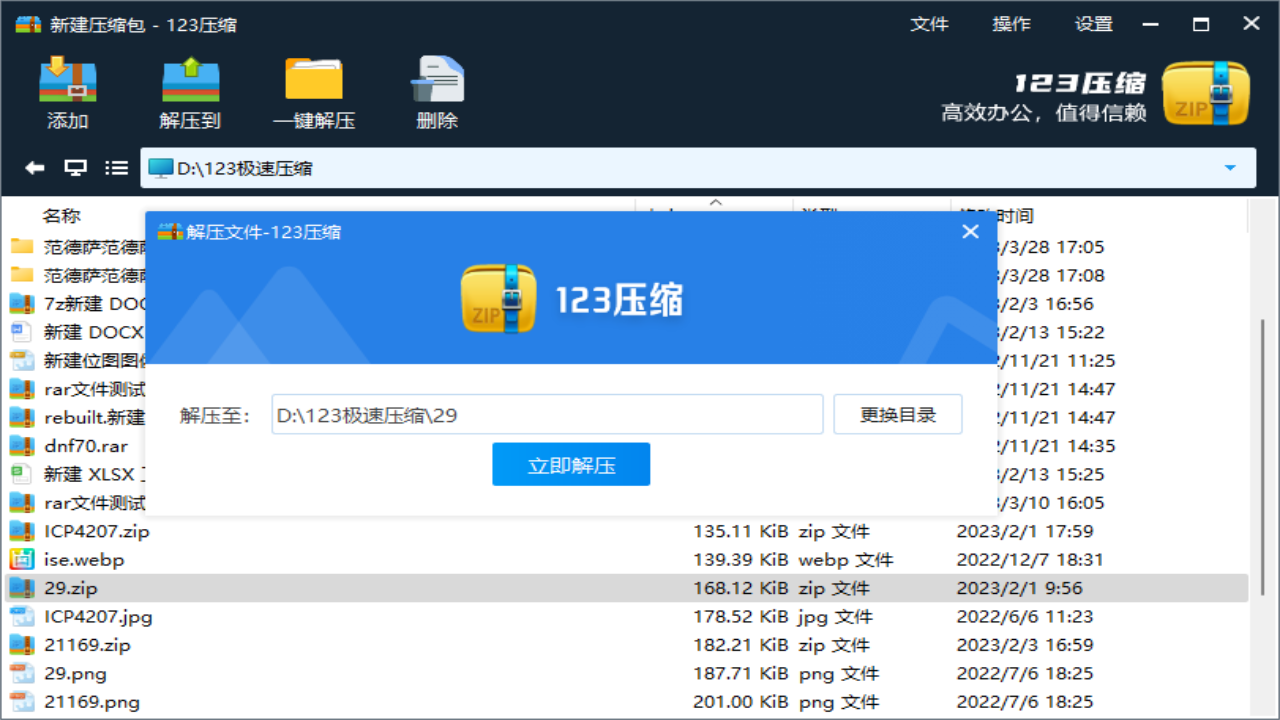The width and height of the screenshot is (1280, 720).
Task: Click the 删除 (Delete) toolbar icon
Action: [437, 80]
